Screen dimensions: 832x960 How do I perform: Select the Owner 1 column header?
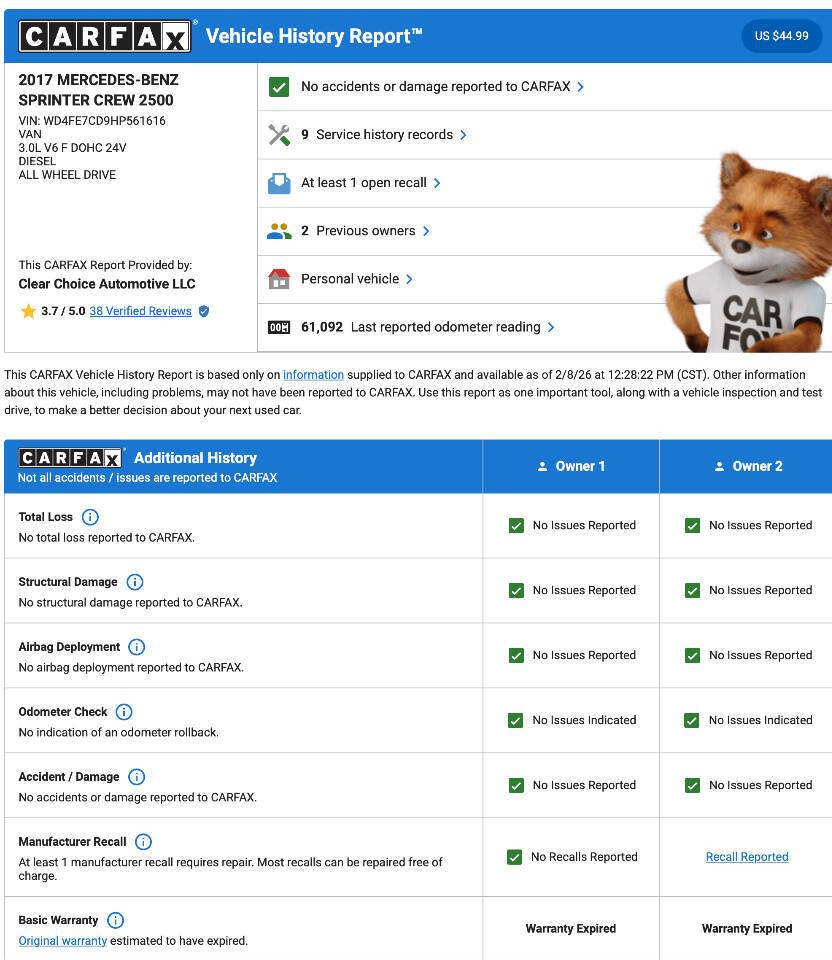click(x=571, y=466)
